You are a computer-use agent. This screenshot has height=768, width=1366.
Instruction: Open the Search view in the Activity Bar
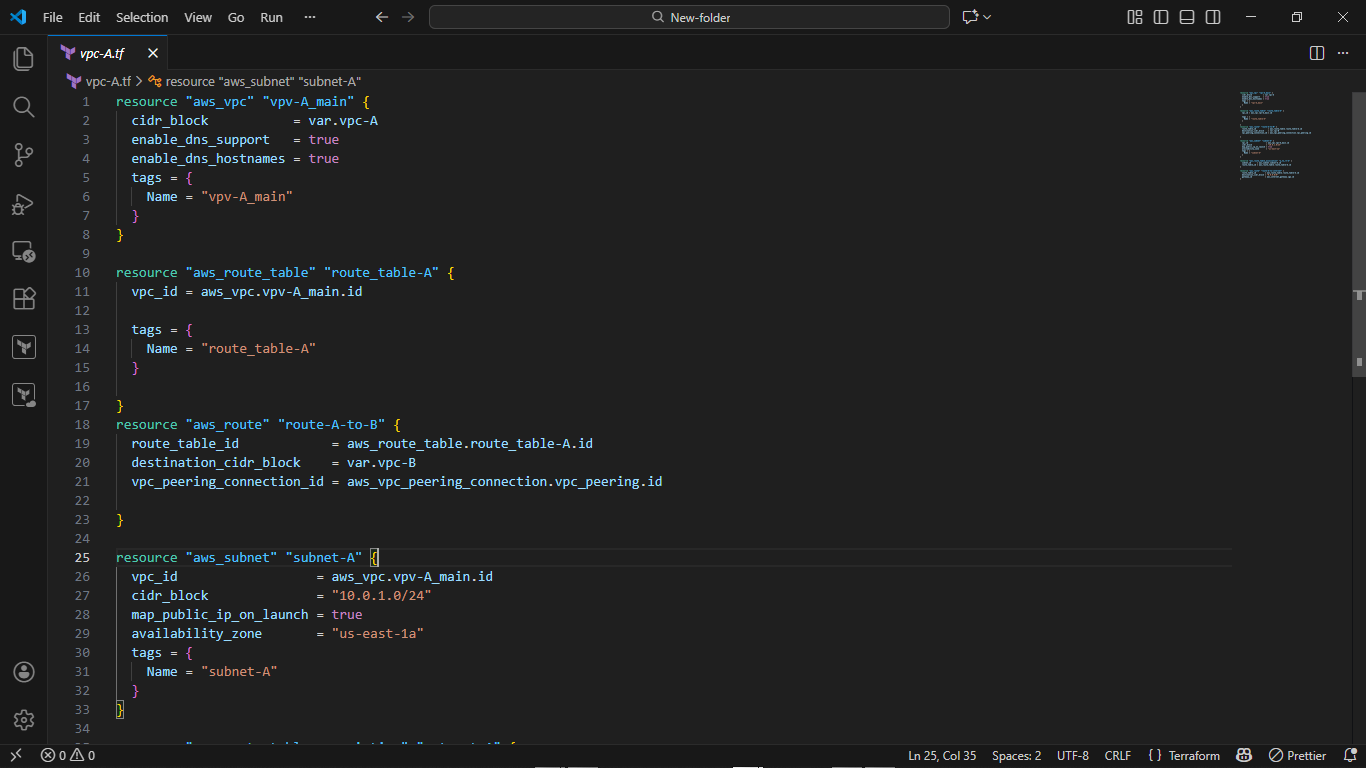[x=23, y=107]
